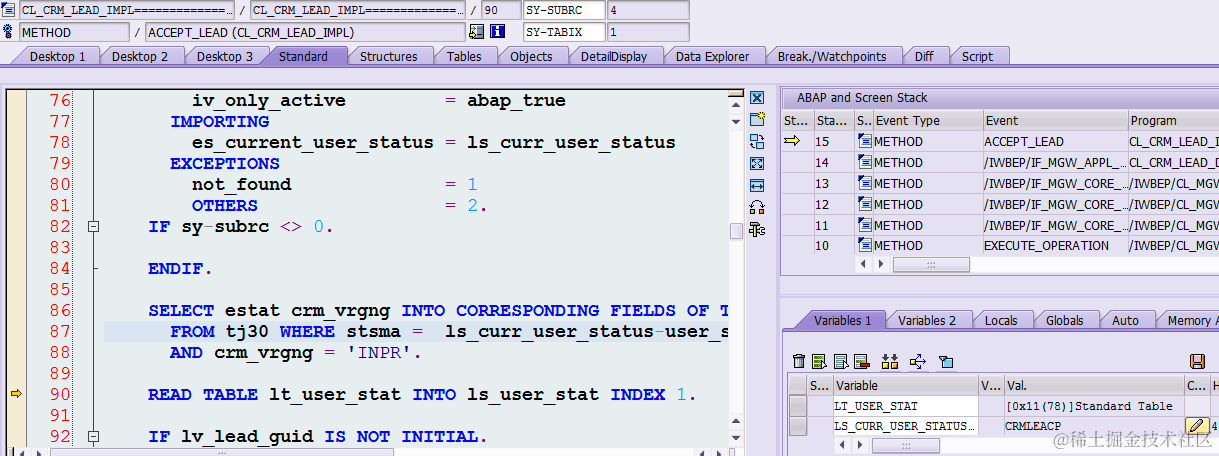Screen dimensions: 1219x456
Task: Open the Script tab
Action: [x=977, y=56]
